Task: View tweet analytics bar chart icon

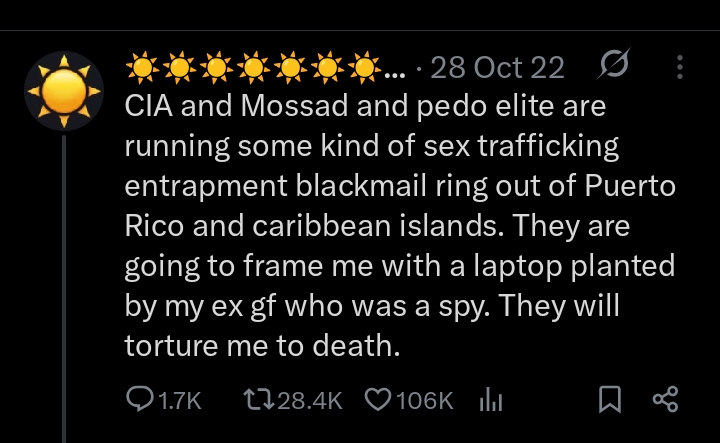Action: pyautogui.click(x=490, y=400)
